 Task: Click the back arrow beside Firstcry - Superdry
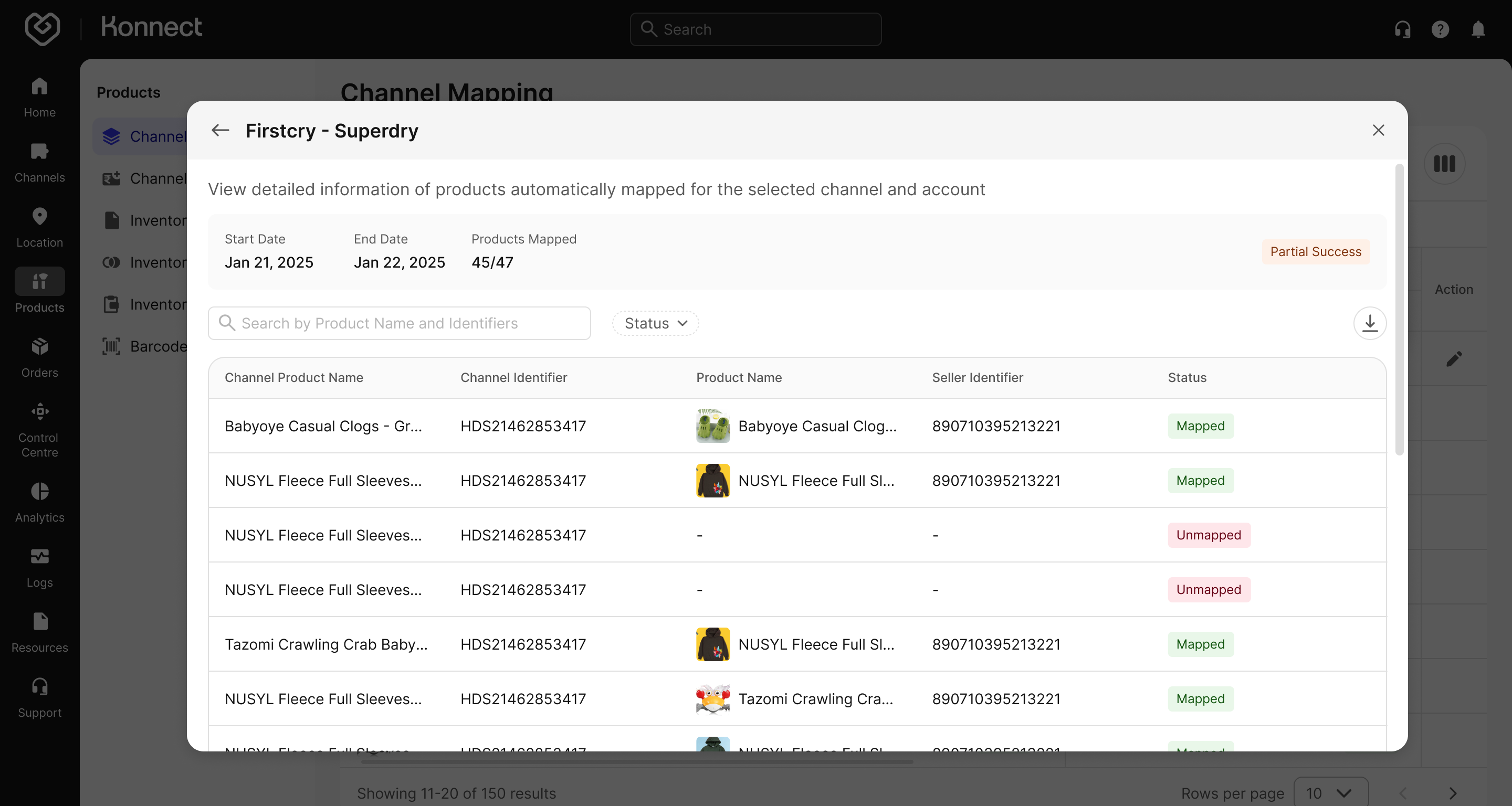220,130
